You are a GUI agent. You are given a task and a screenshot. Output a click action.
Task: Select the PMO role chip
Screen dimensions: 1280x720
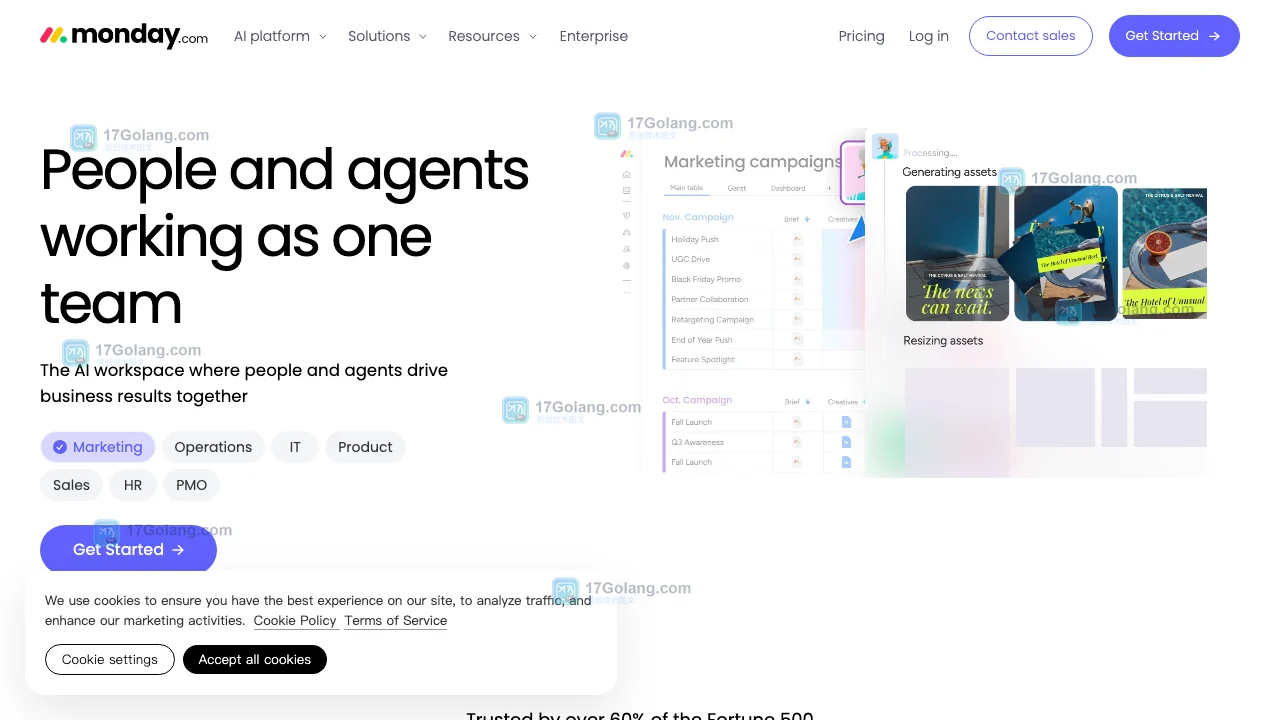[x=192, y=485]
